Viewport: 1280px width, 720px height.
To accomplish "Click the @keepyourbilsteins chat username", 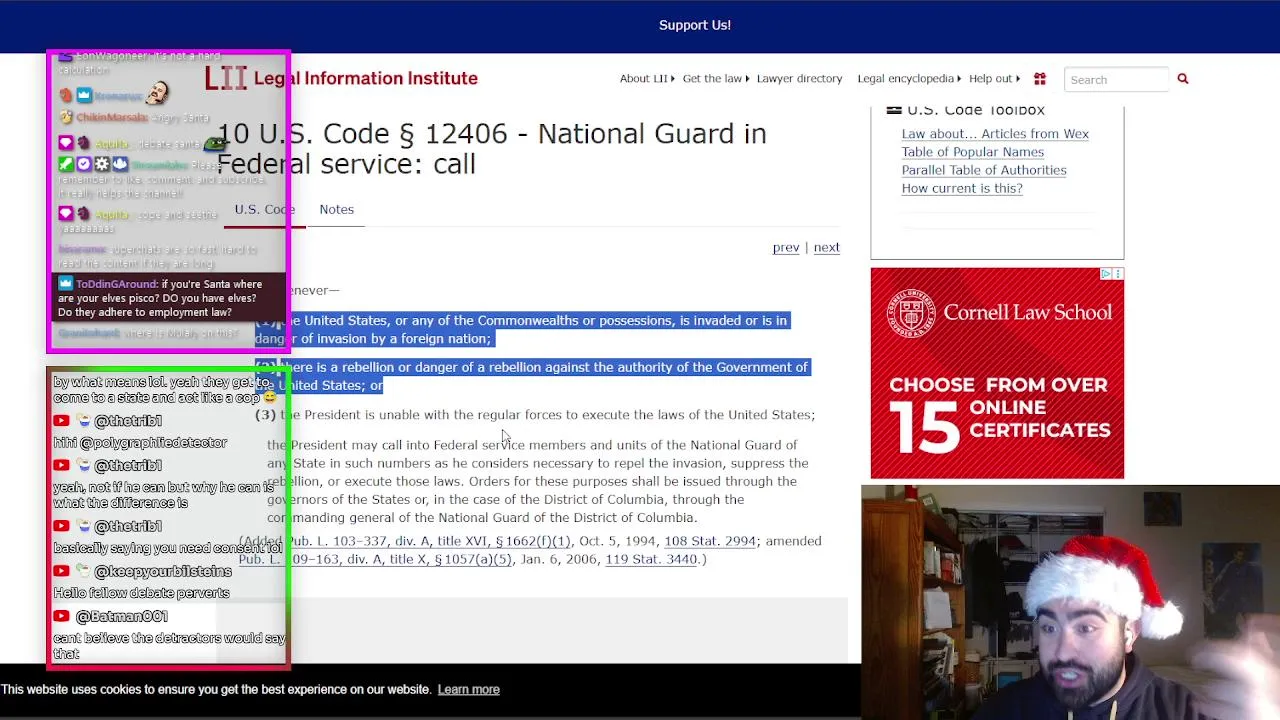I will tap(162, 571).
